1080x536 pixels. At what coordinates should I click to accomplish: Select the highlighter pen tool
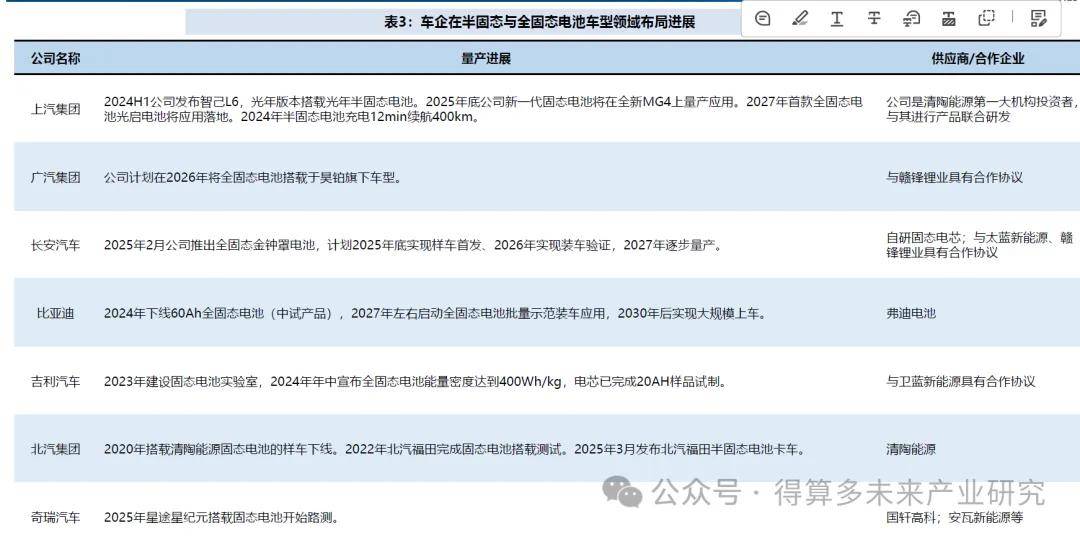click(800, 18)
